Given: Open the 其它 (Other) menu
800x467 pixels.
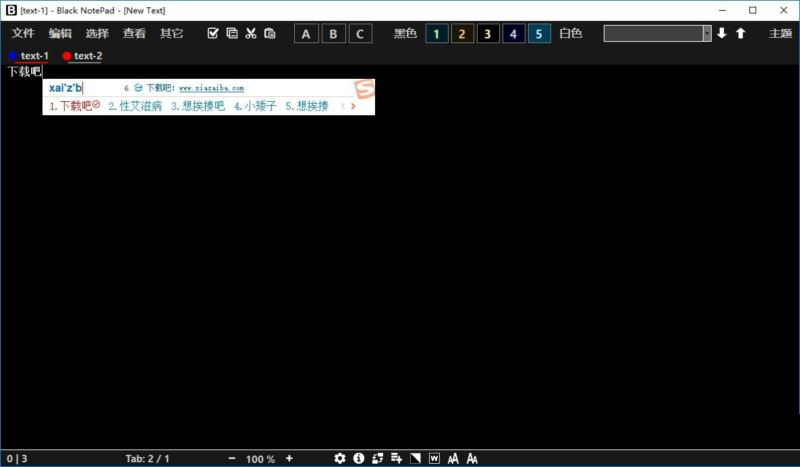Looking at the screenshot, I should (x=171, y=34).
